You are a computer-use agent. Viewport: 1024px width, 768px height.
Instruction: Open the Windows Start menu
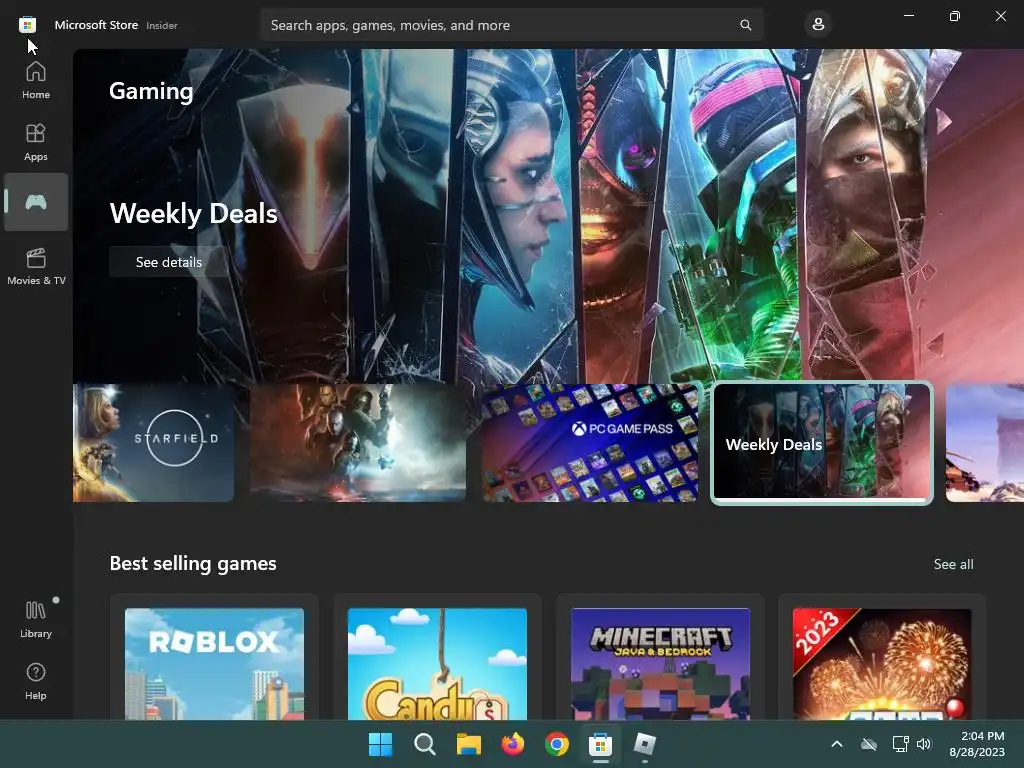click(x=381, y=744)
